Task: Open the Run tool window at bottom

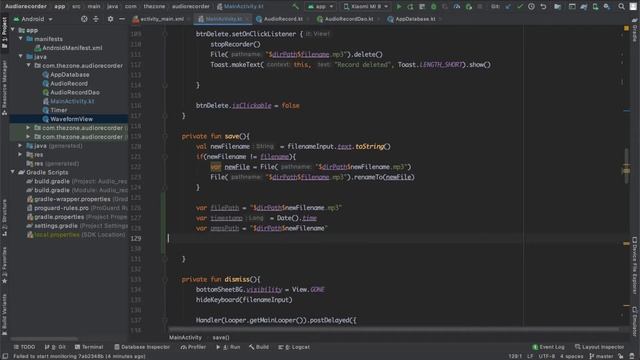Action: pyautogui.click(x=228, y=347)
